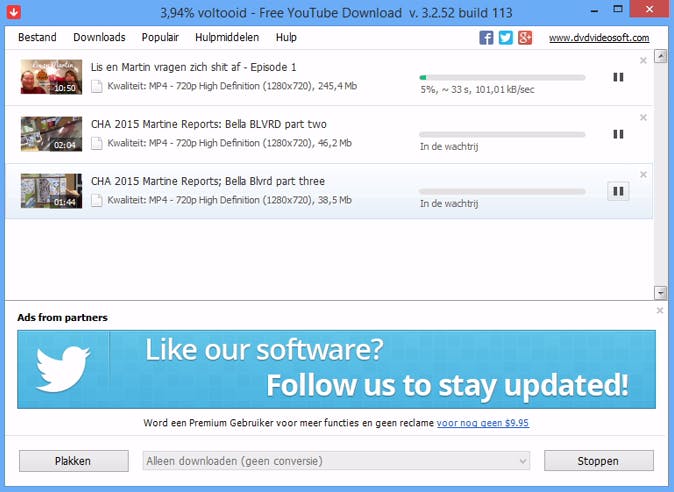Image resolution: width=674 pixels, height=492 pixels.
Task: Click the scroll down arrow of list
Action: tap(660, 293)
